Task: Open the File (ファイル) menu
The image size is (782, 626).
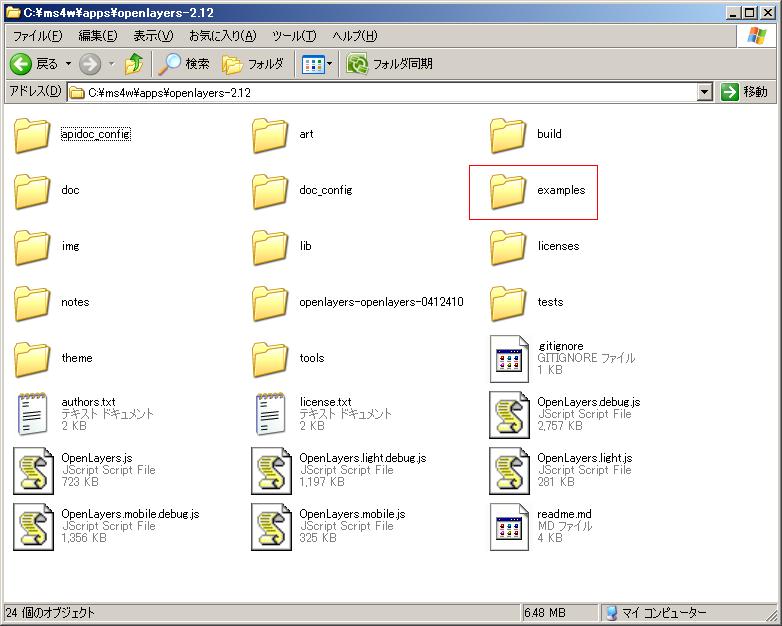Action: click(x=36, y=36)
